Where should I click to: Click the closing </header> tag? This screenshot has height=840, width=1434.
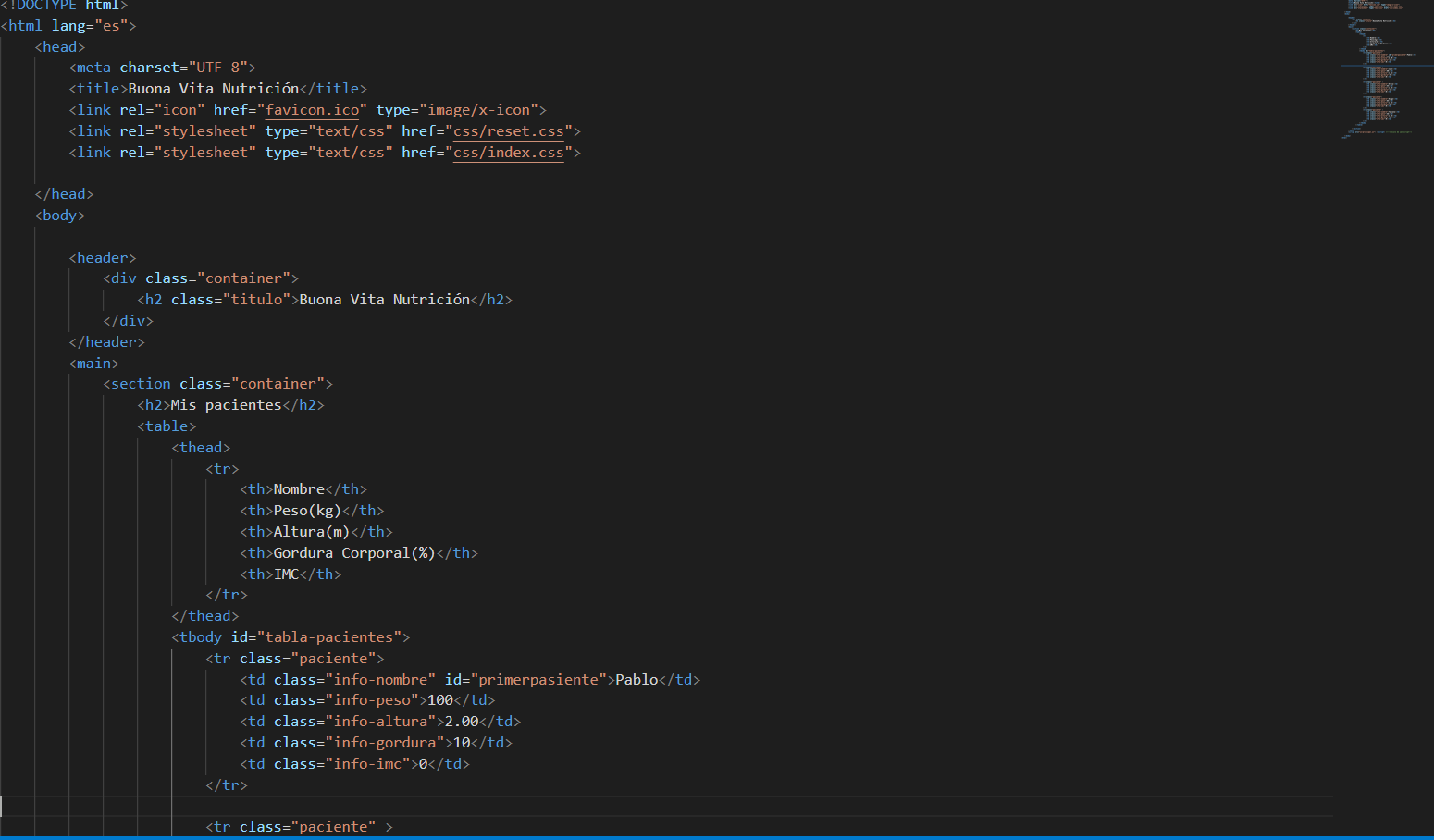point(107,342)
